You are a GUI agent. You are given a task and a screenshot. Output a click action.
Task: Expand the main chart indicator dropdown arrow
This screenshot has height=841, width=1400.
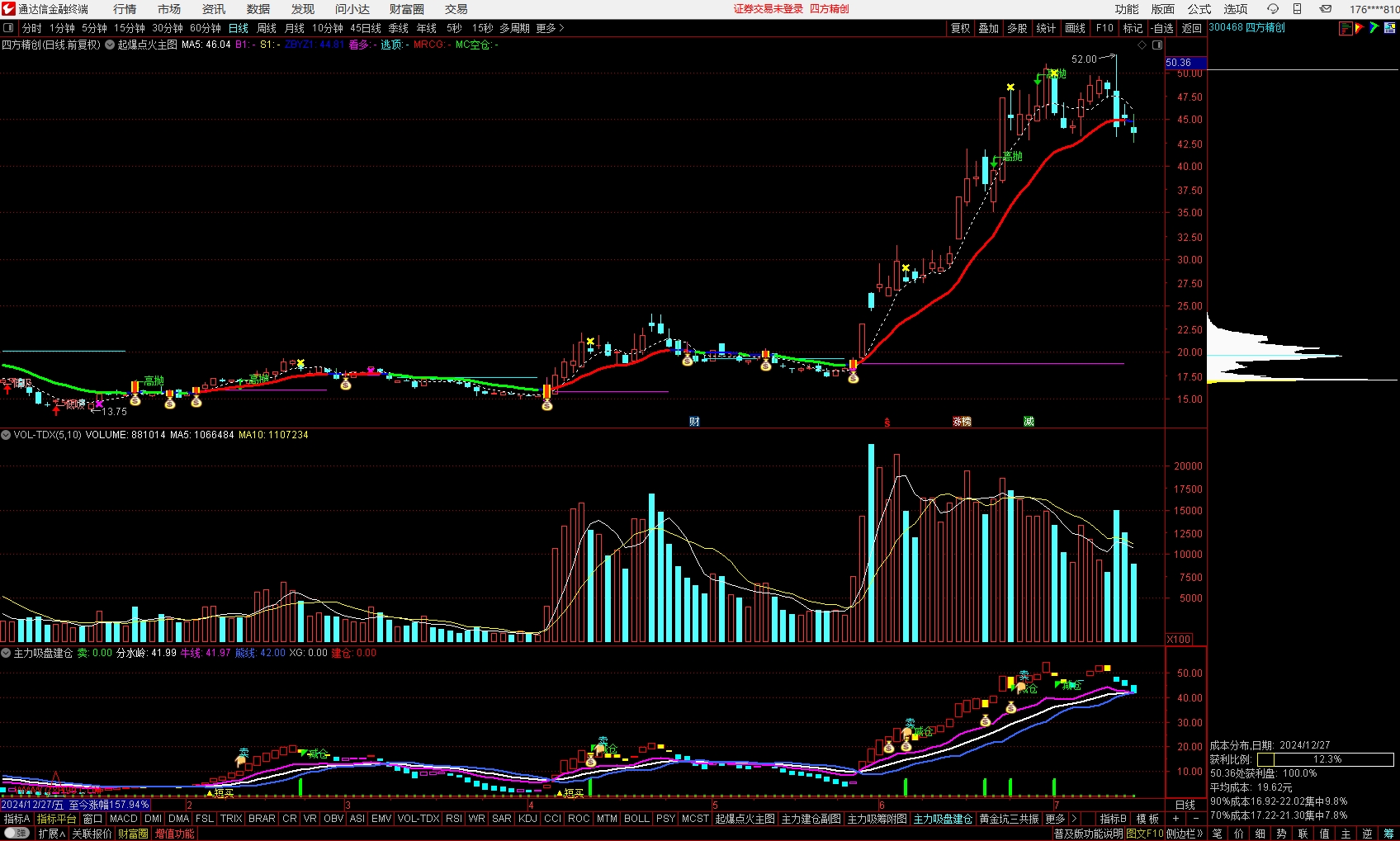pos(109,45)
